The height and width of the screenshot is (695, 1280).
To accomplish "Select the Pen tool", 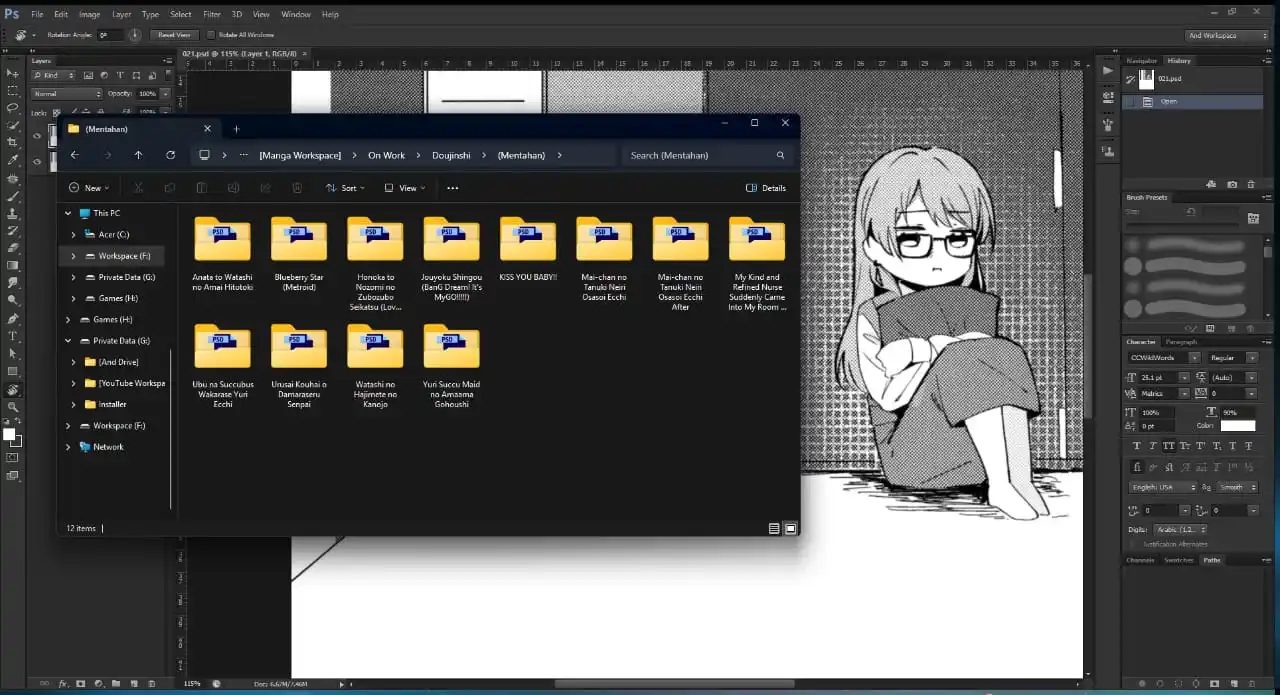I will 13,318.
